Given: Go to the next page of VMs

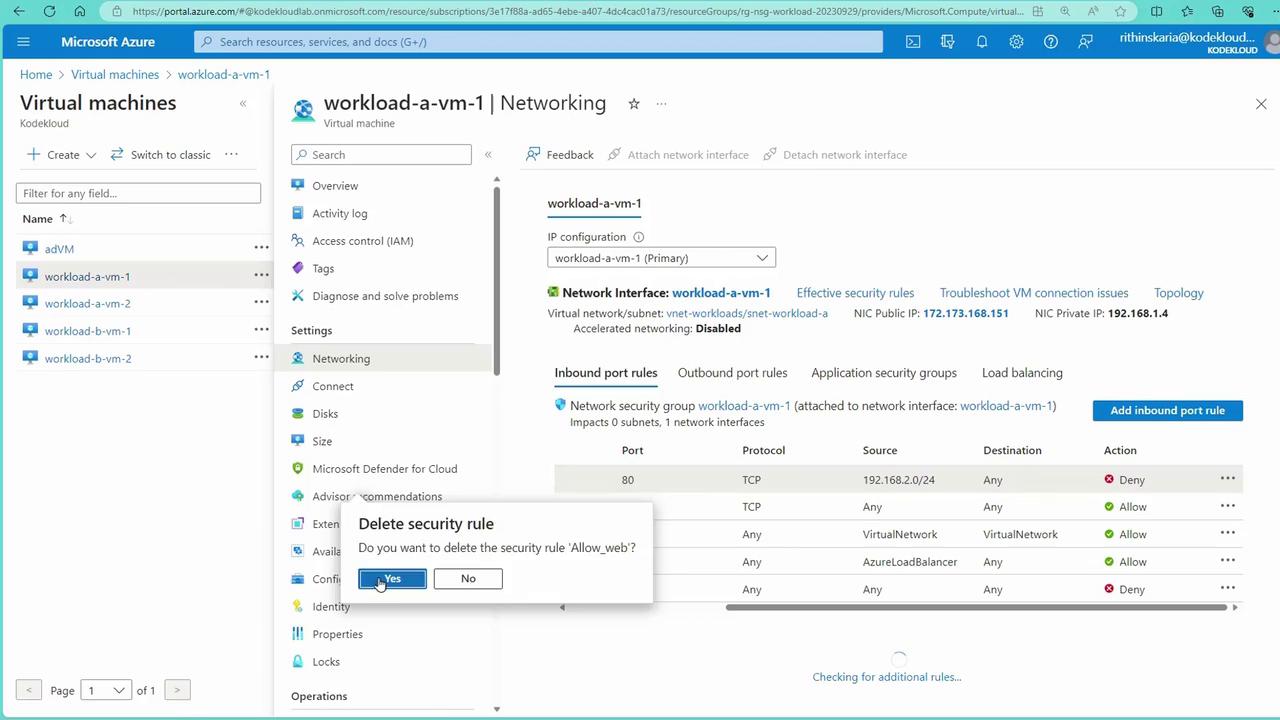Looking at the screenshot, I should click(177, 690).
